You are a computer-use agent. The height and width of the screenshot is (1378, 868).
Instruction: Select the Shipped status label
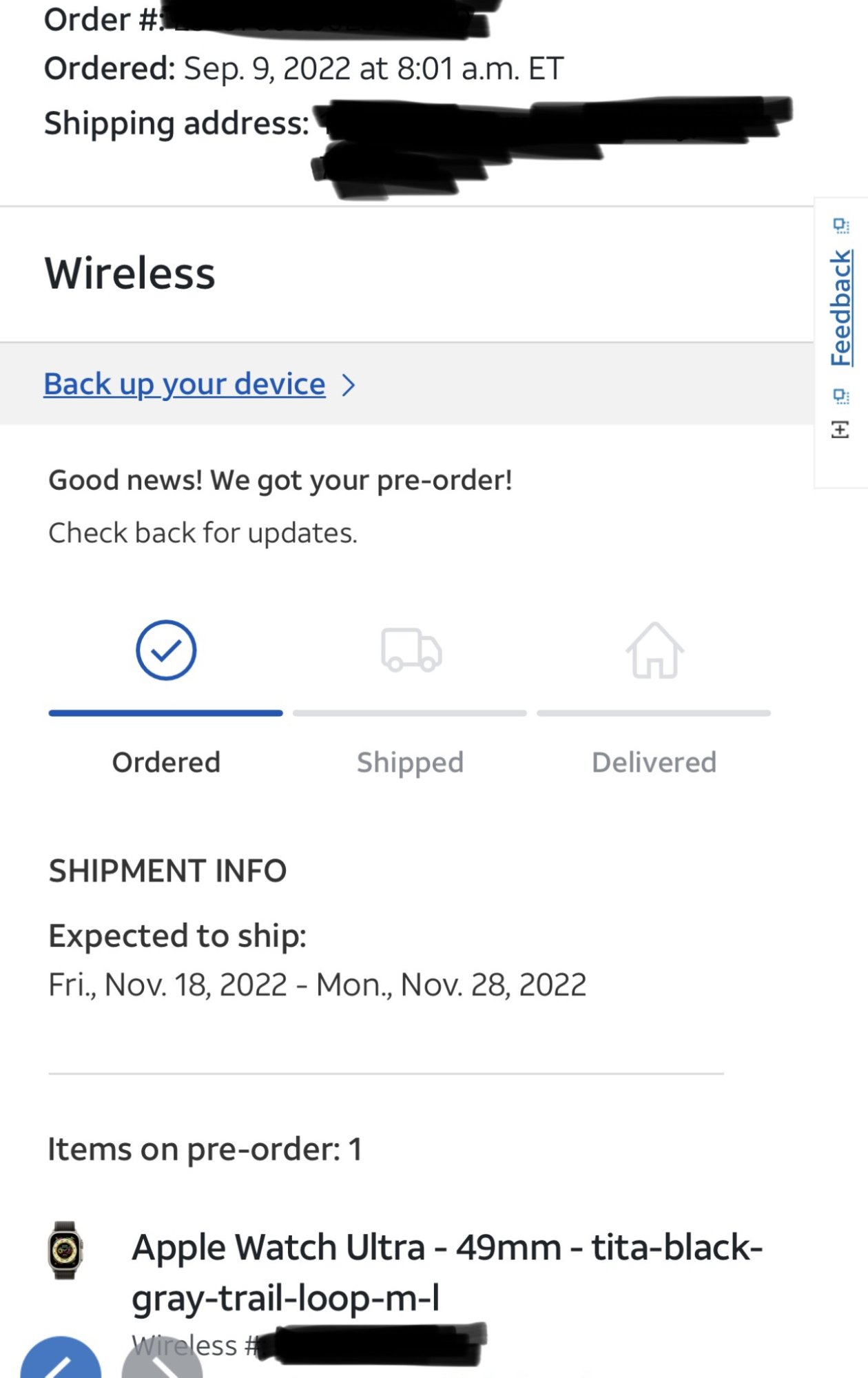pyautogui.click(x=410, y=763)
